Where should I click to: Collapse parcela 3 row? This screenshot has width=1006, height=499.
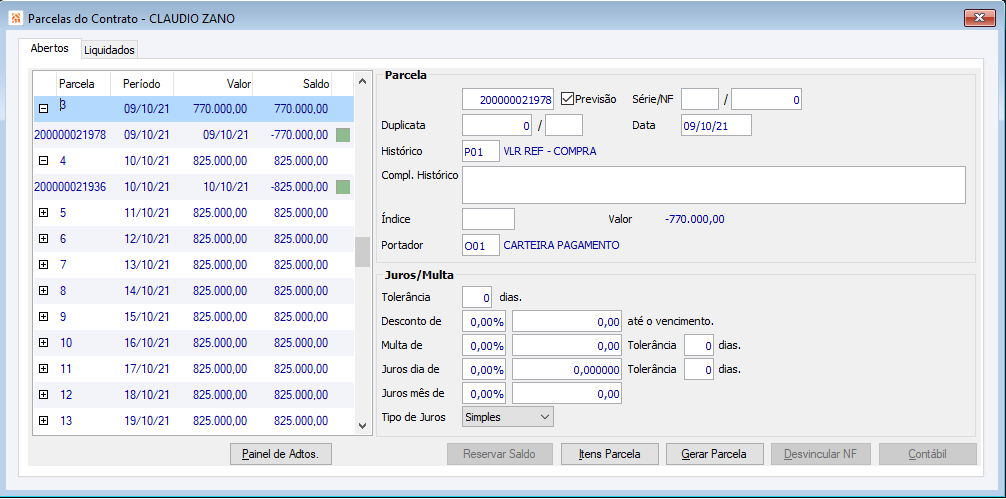(x=44, y=108)
